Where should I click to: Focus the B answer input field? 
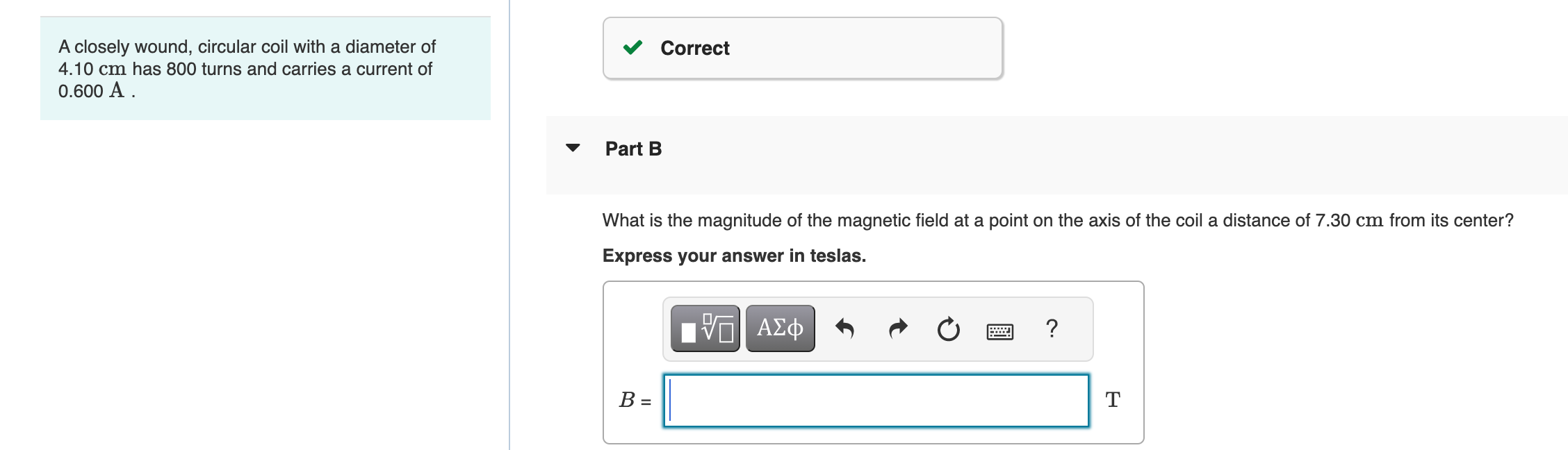point(876,401)
